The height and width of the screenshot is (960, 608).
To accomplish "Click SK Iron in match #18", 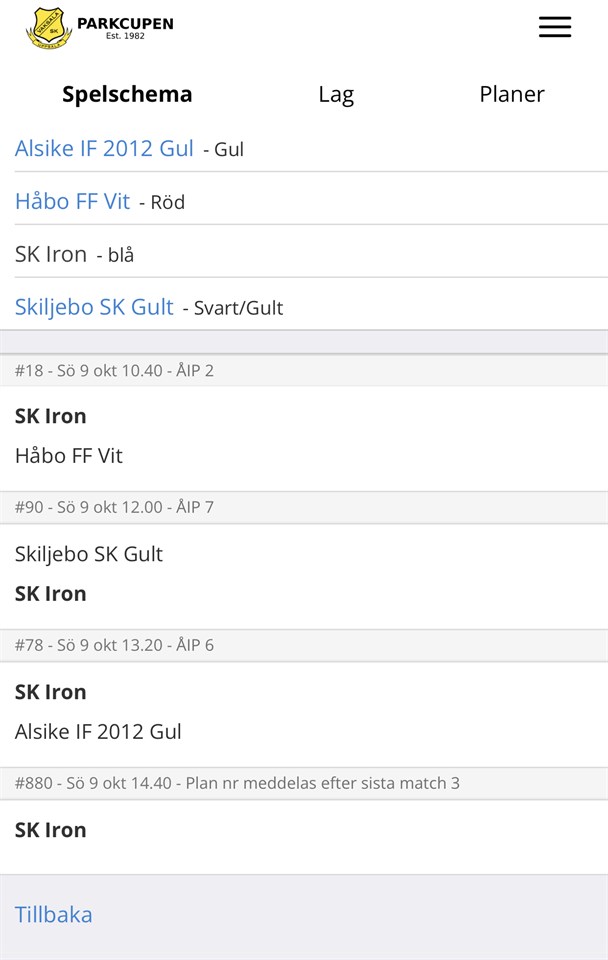I will click(x=51, y=416).
